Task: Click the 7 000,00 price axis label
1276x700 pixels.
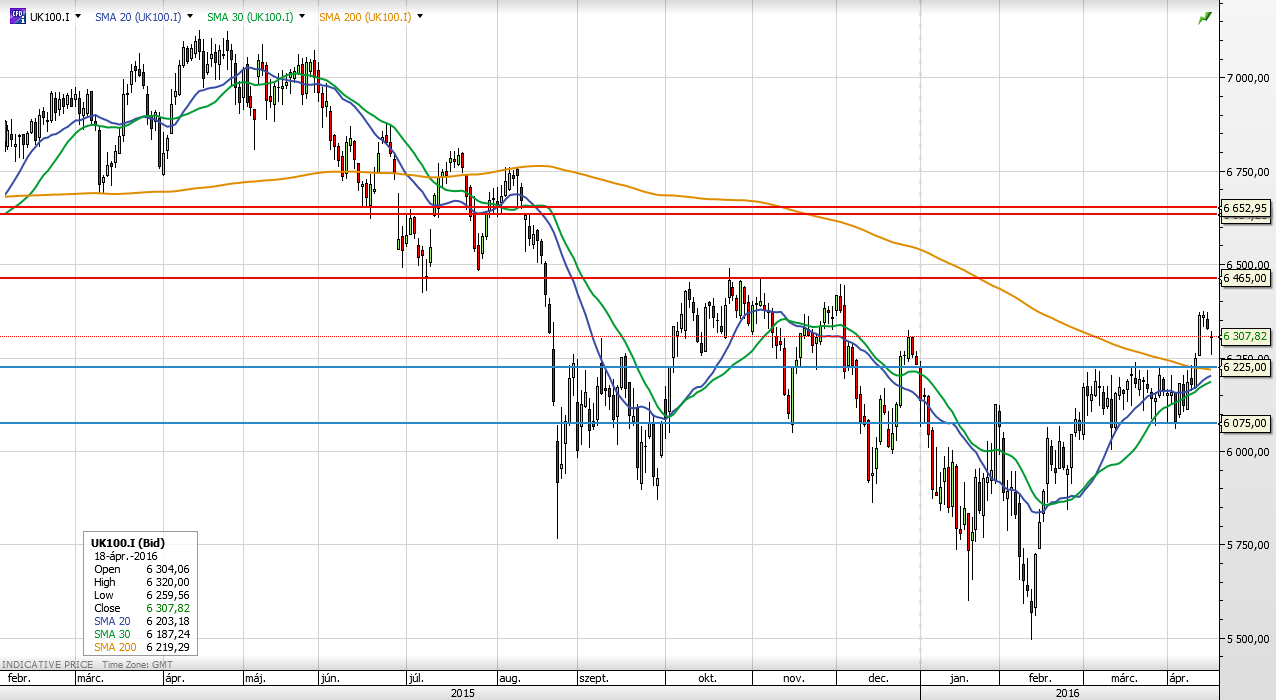Action: pos(1247,78)
